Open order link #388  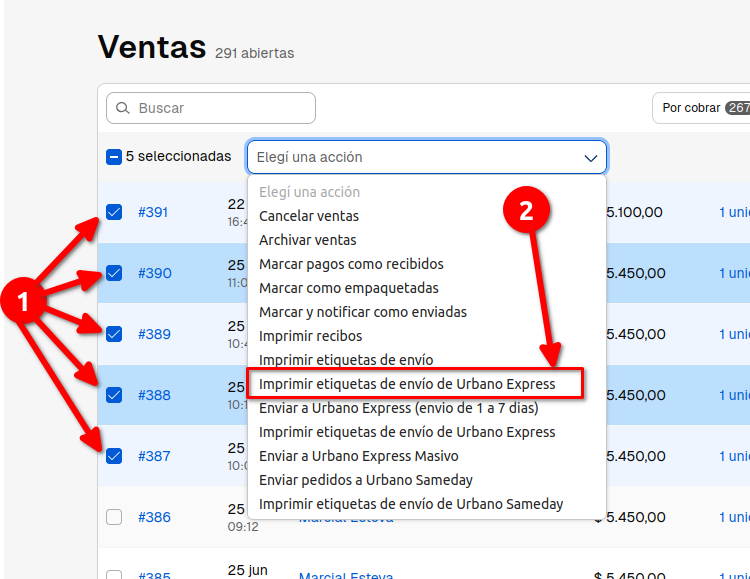(x=155, y=395)
